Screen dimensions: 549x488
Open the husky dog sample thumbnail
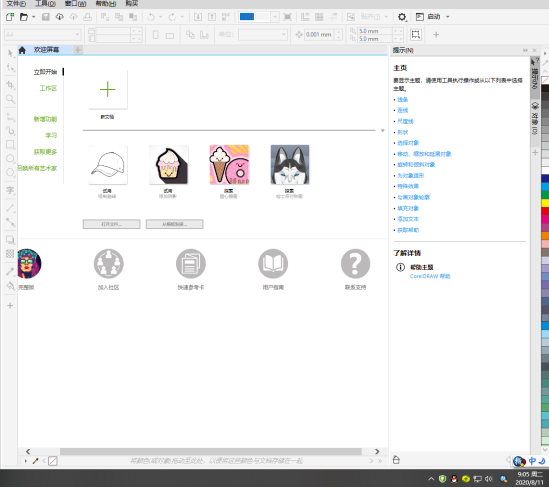[x=290, y=165]
